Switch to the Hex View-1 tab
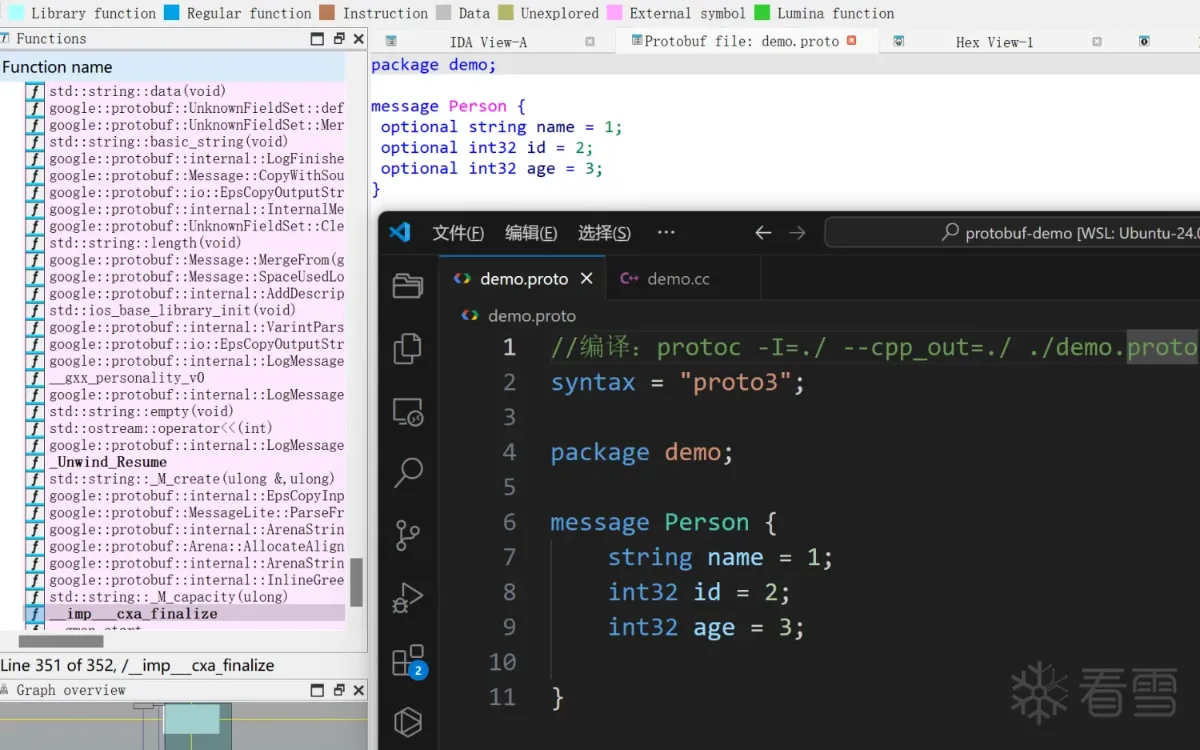This screenshot has width=1200, height=750. 994,42
